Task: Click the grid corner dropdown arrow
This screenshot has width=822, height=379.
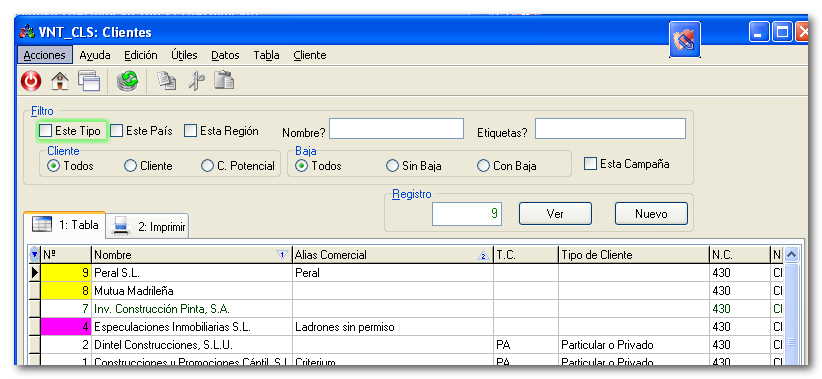Action: [35, 255]
